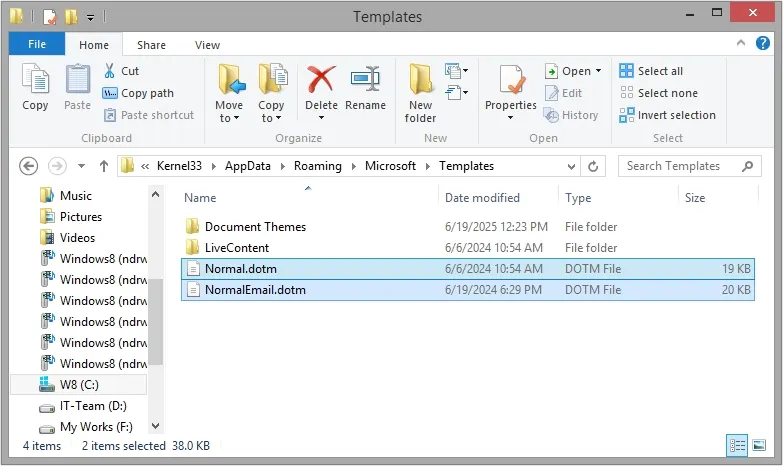Select the Home ribbon tab
The width and height of the screenshot is (783, 466).
94,44
